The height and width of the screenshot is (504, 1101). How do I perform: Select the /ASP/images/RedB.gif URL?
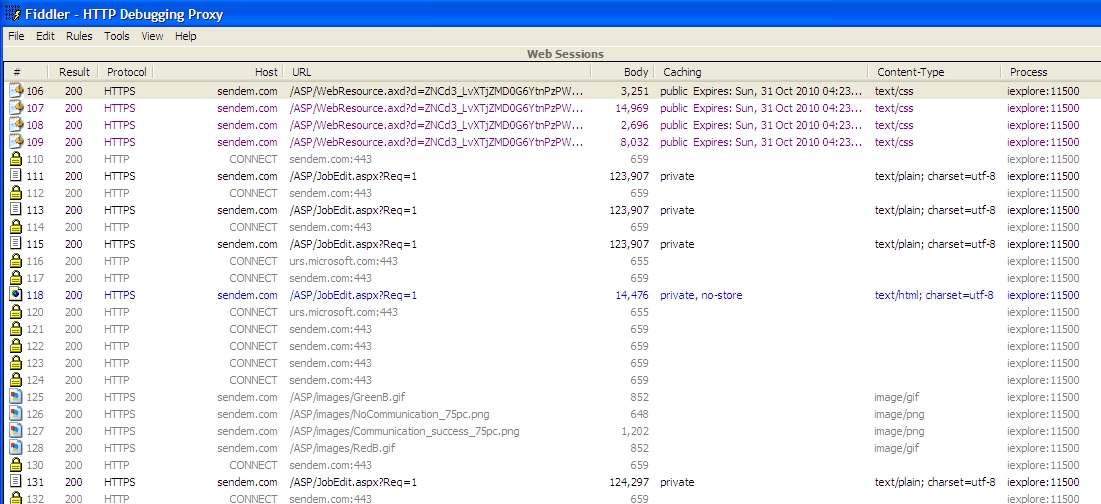click(x=342, y=448)
